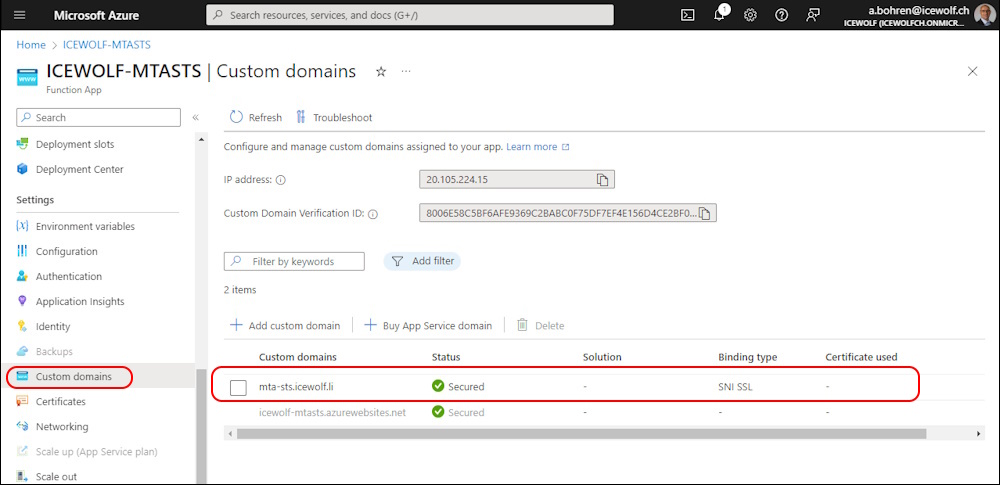Open portal settings gear

(750, 15)
